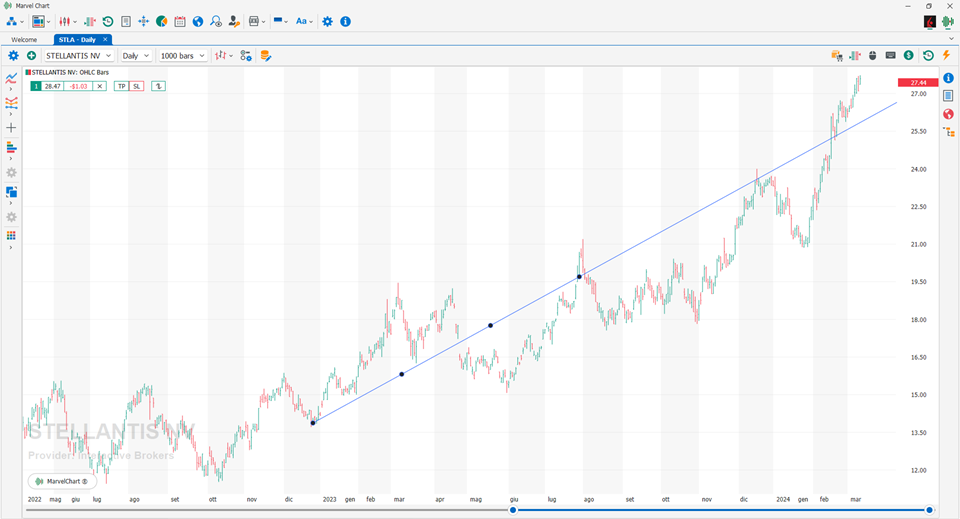Close the STLA - Daily tab
The image size is (960, 519).
(105, 39)
